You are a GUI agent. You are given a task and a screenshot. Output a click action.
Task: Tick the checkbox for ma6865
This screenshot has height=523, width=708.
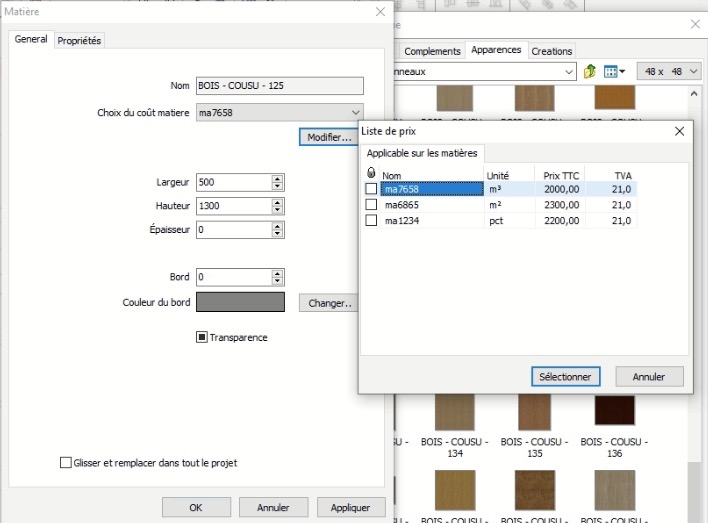(372, 204)
